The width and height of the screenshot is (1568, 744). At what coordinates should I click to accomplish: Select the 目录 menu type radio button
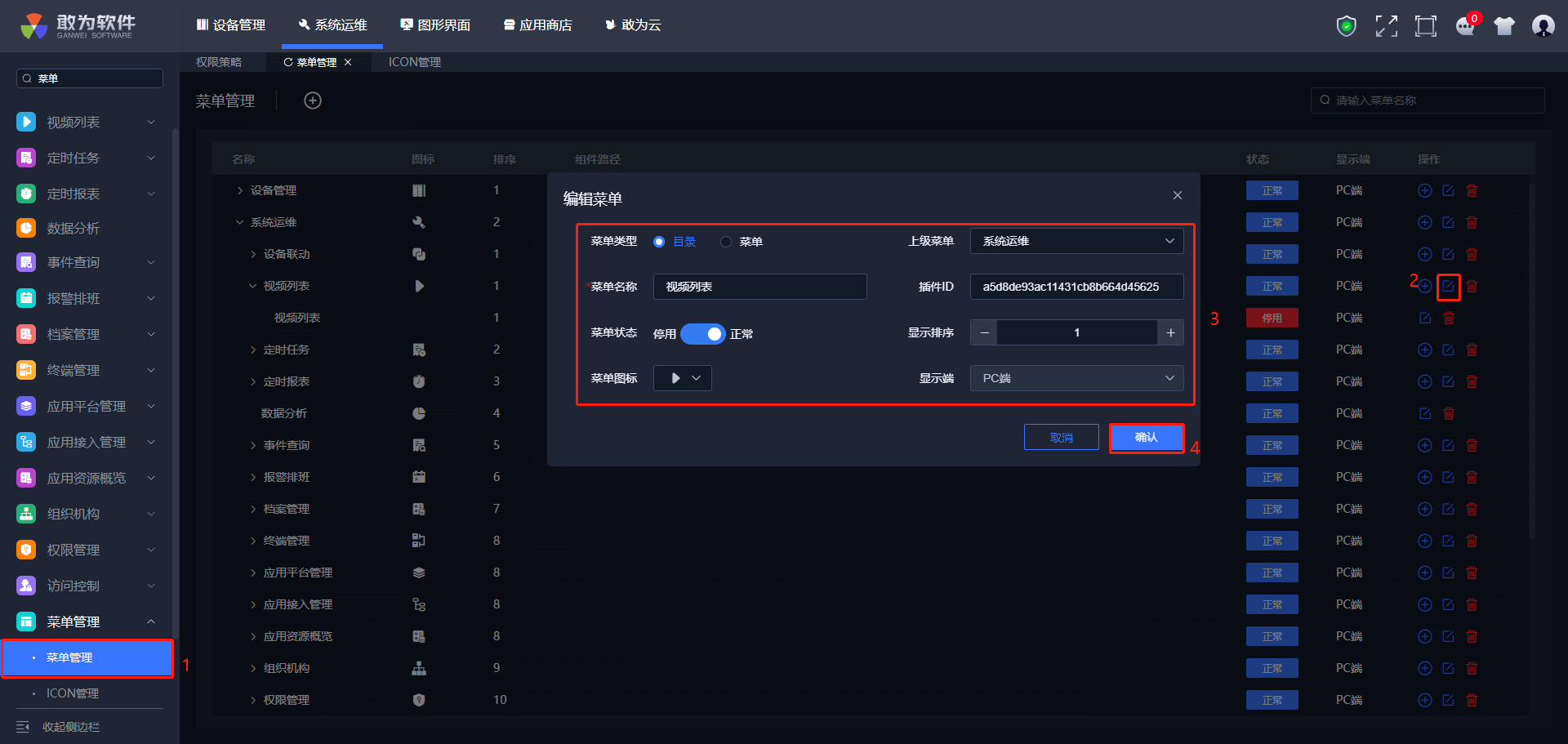click(659, 242)
